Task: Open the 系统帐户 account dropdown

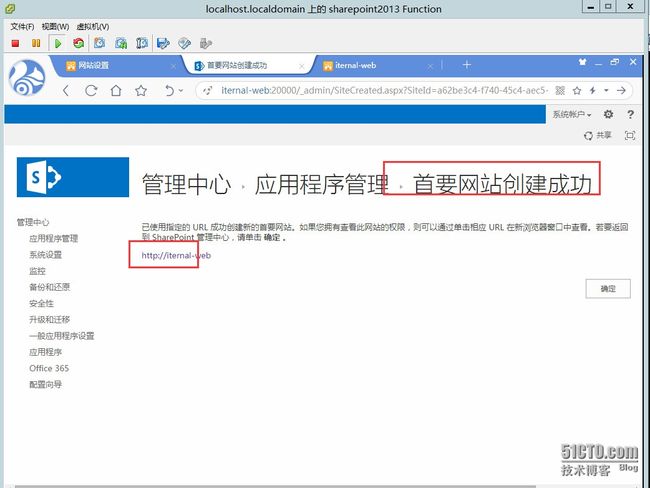Action: [x=572, y=114]
